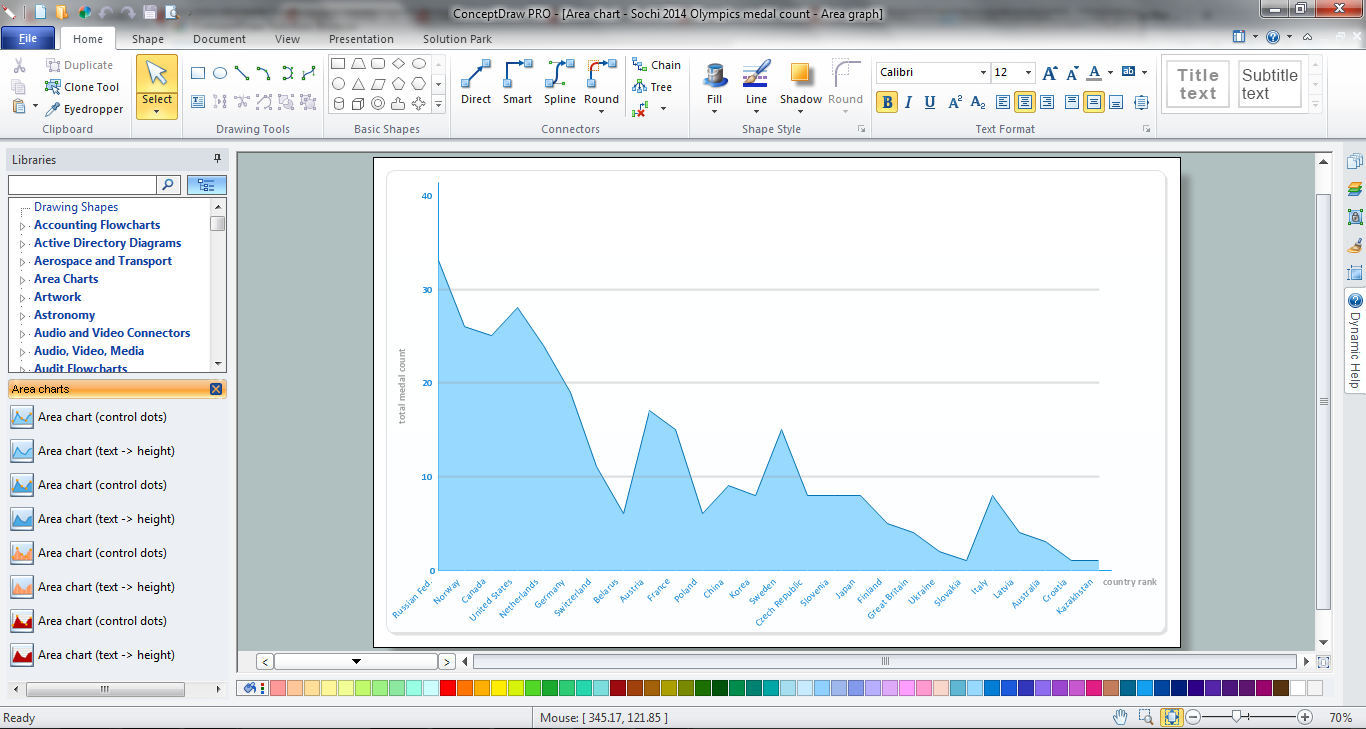This screenshot has height=729, width=1366.
Task: Click the Save icon in quick access toolbar
Action: pos(150,12)
